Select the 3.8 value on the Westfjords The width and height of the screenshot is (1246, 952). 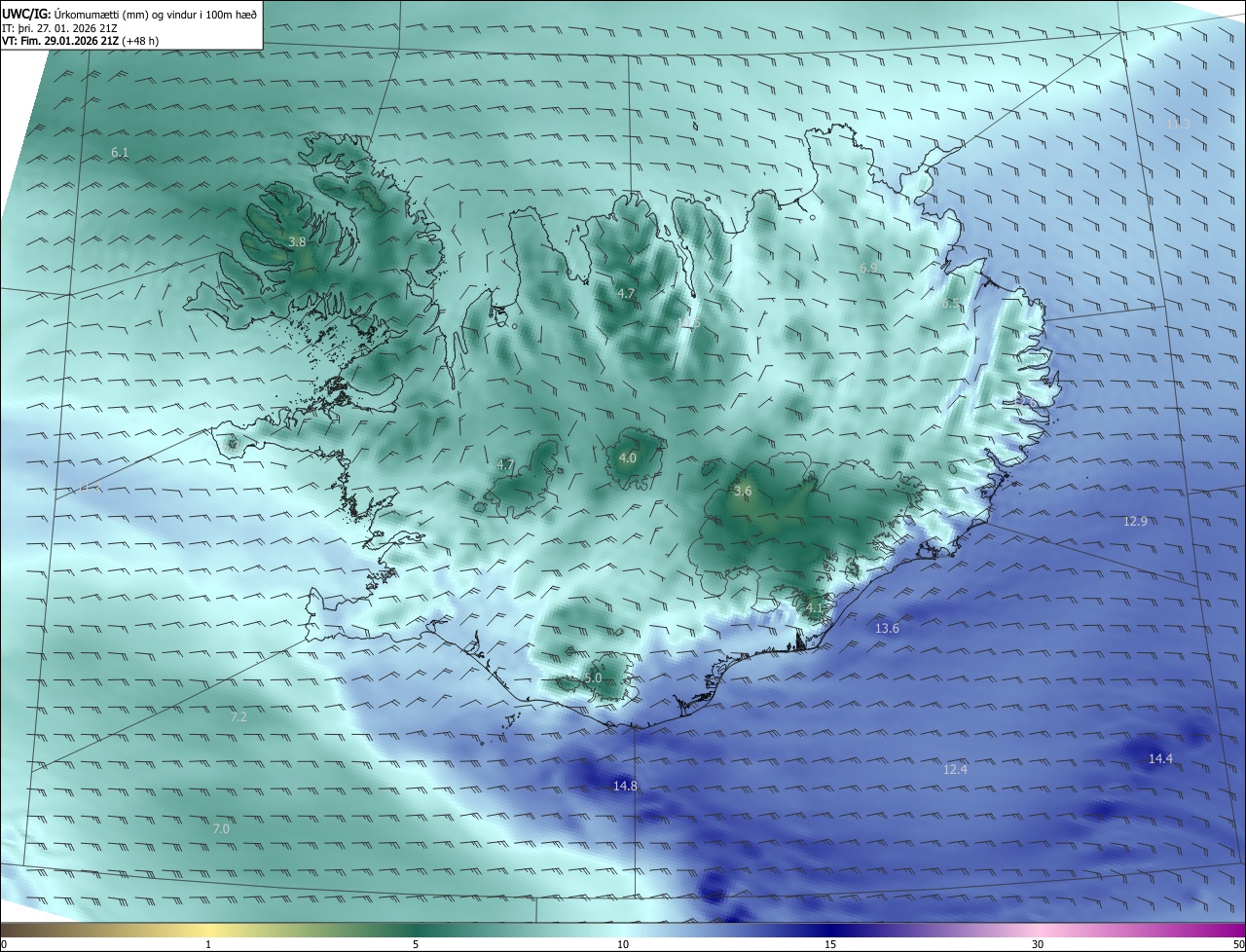[298, 242]
